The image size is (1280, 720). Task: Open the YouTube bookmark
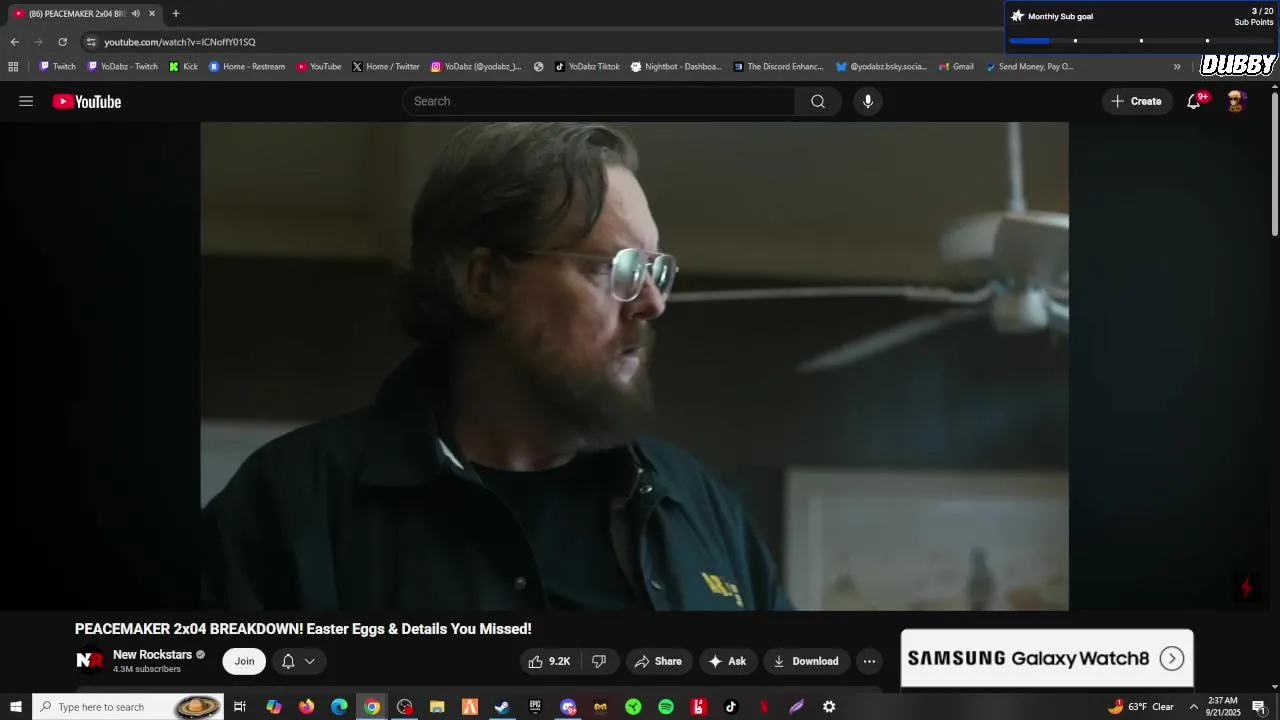coord(318,67)
